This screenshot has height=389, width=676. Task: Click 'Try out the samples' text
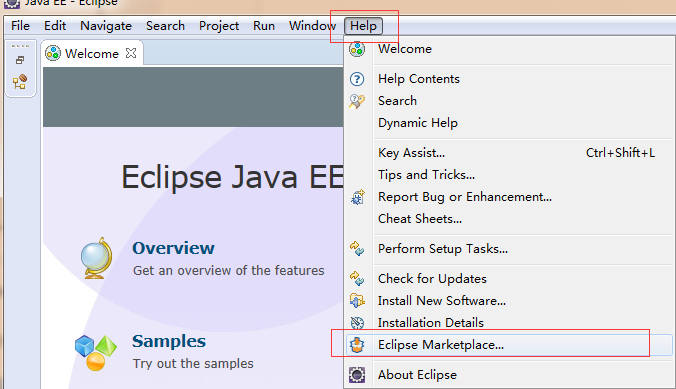pos(193,364)
